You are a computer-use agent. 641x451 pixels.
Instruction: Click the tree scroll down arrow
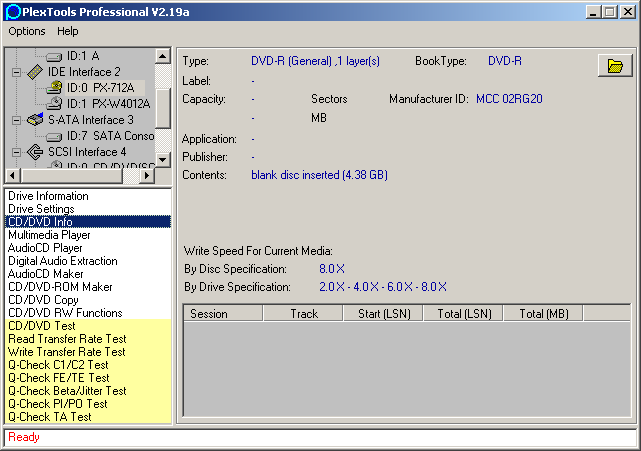[163, 159]
